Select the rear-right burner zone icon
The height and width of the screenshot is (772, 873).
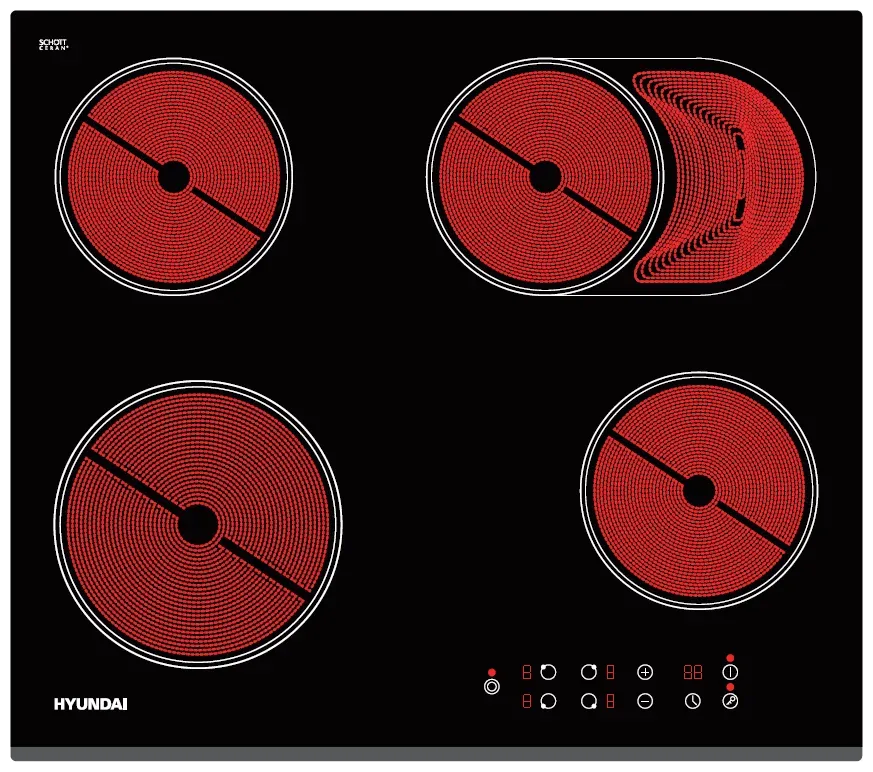point(589,672)
